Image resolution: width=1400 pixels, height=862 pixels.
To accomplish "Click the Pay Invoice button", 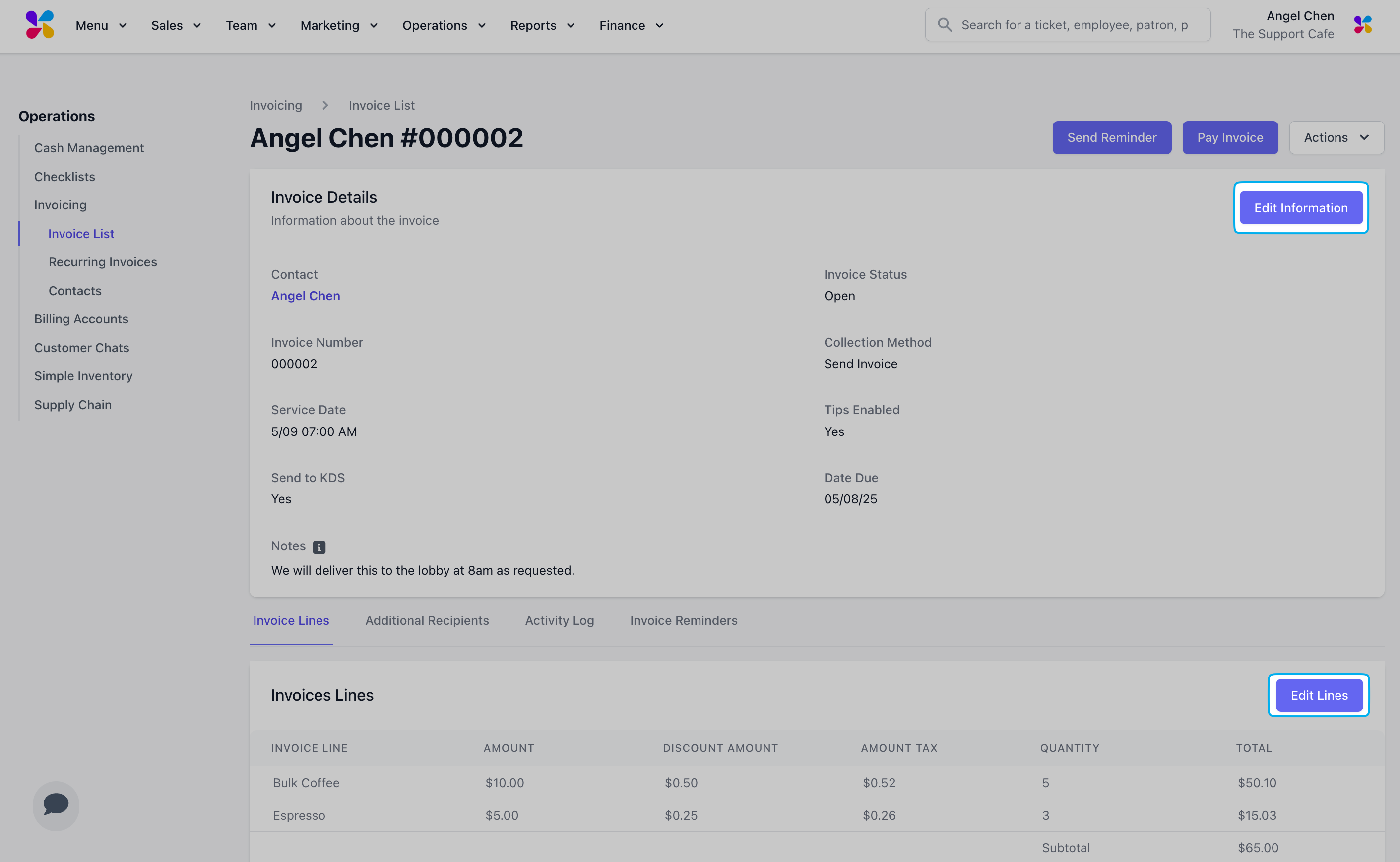I will (1229, 137).
